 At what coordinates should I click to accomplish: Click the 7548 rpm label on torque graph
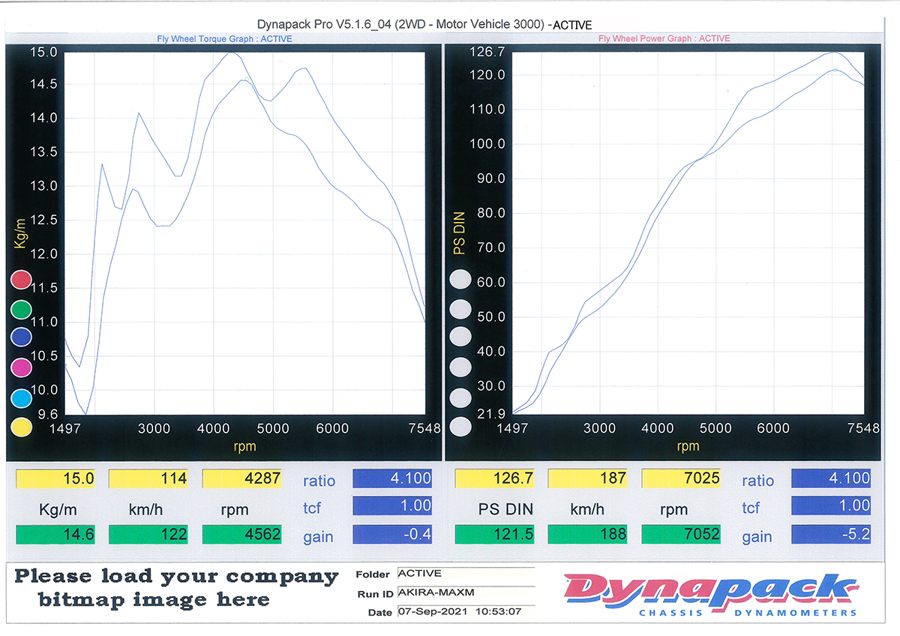(x=425, y=428)
